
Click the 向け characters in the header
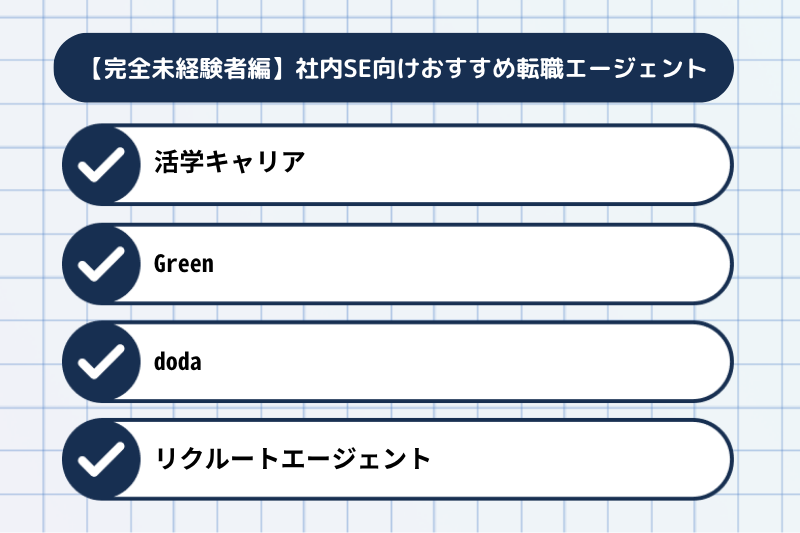coord(396,68)
